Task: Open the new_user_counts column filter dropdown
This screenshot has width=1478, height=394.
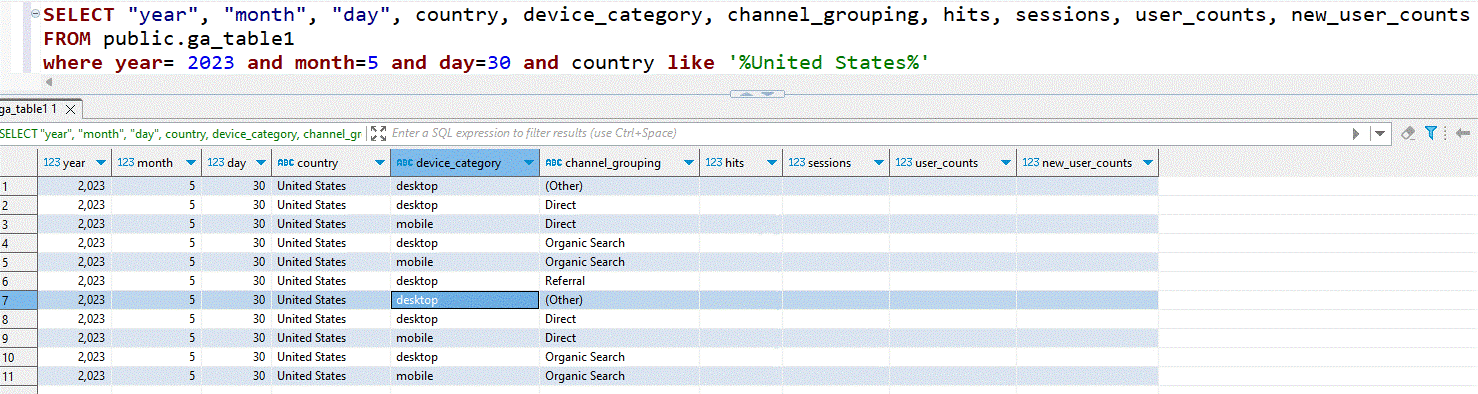Action: [x=1148, y=163]
